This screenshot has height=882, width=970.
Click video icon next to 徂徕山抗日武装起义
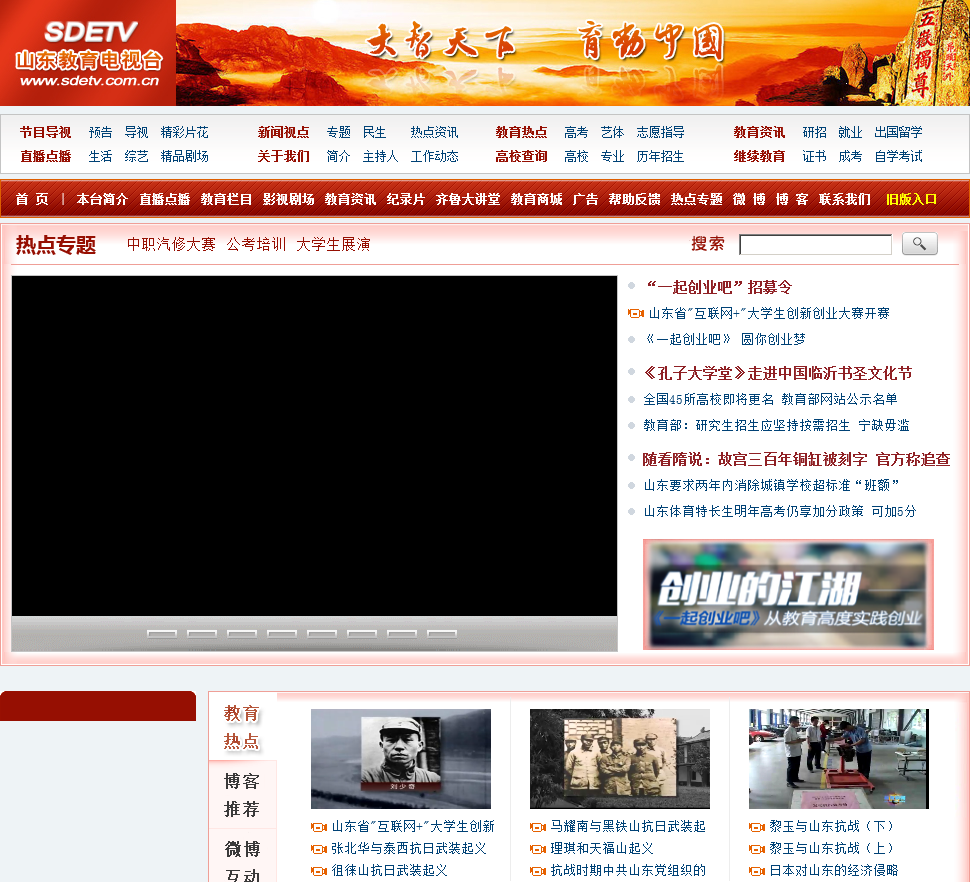coord(319,871)
